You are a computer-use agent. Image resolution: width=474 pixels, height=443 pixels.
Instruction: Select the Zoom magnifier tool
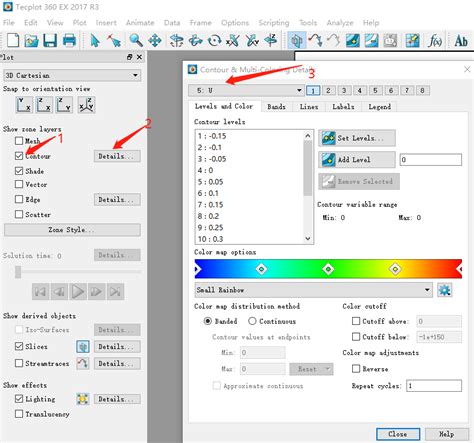tap(136, 41)
